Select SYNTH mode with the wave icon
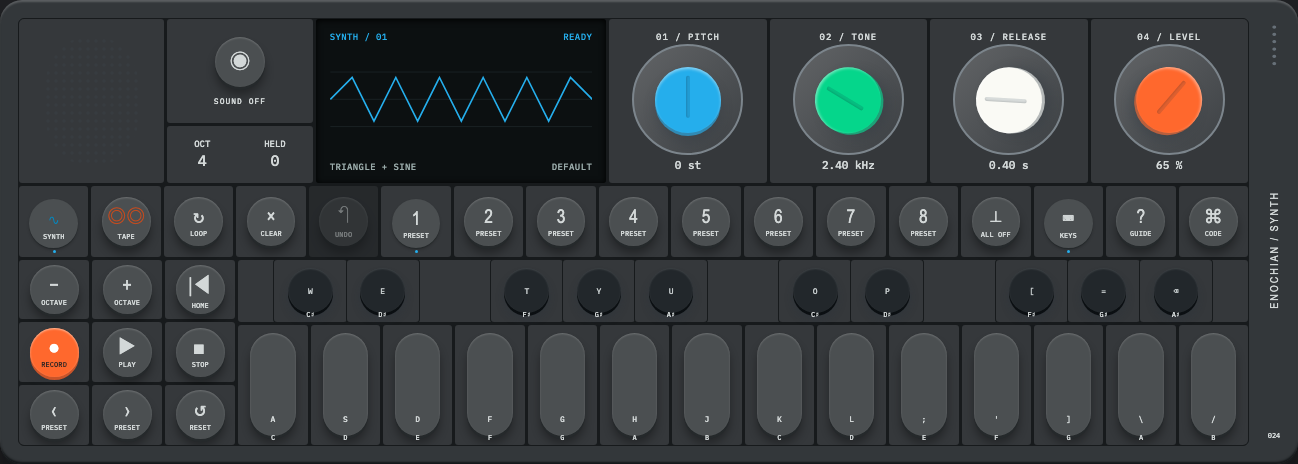The image size is (1298, 464). (54, 222)
